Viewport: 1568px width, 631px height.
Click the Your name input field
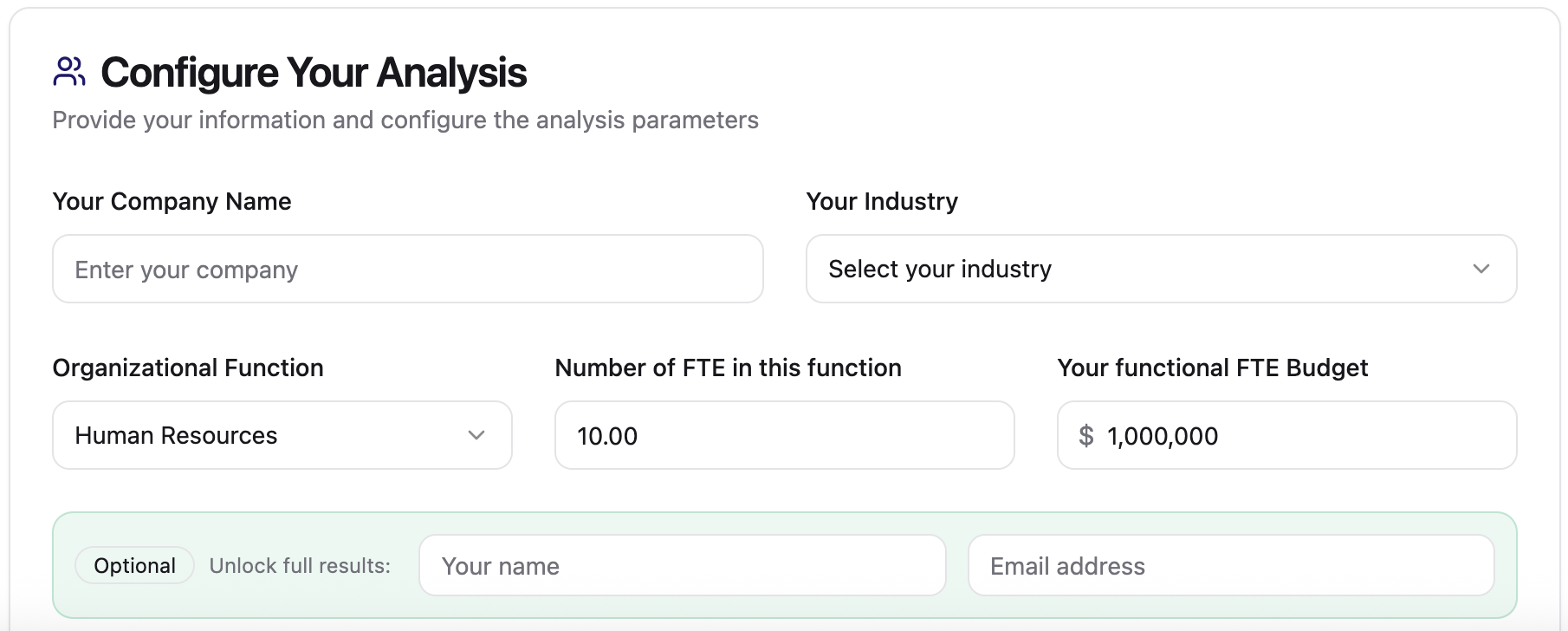[x=682, y=565]
